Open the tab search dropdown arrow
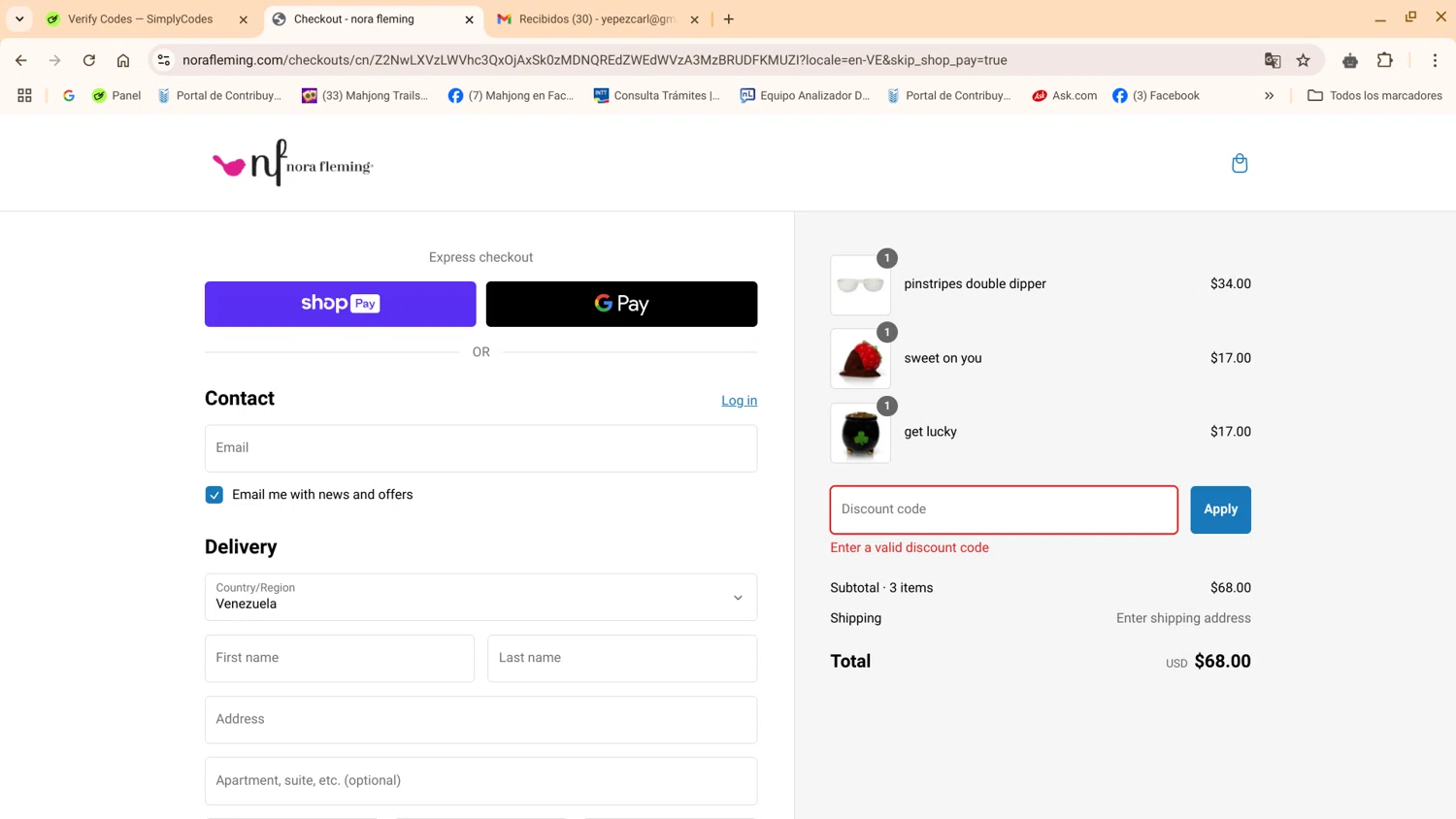Image resolution: width=1456 pixels, height=819 pixels. tap(19, 19)
